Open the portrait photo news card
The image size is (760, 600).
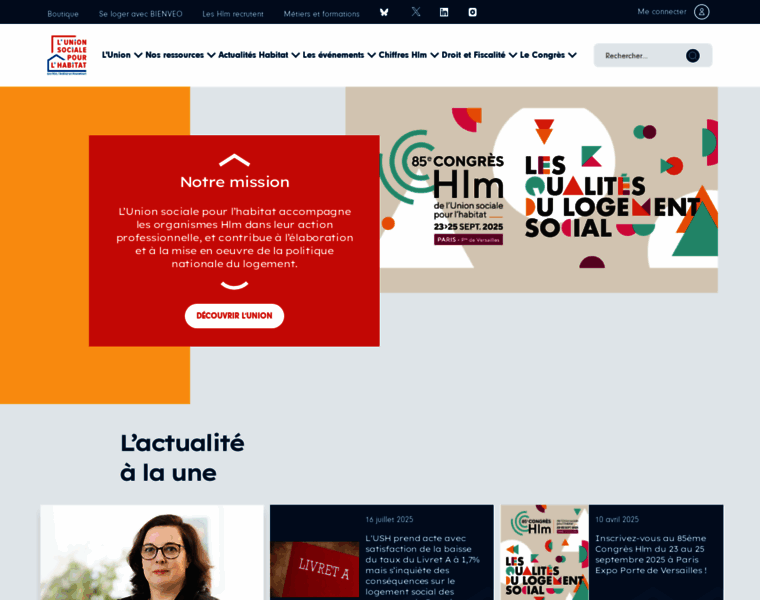pos(152,553)
